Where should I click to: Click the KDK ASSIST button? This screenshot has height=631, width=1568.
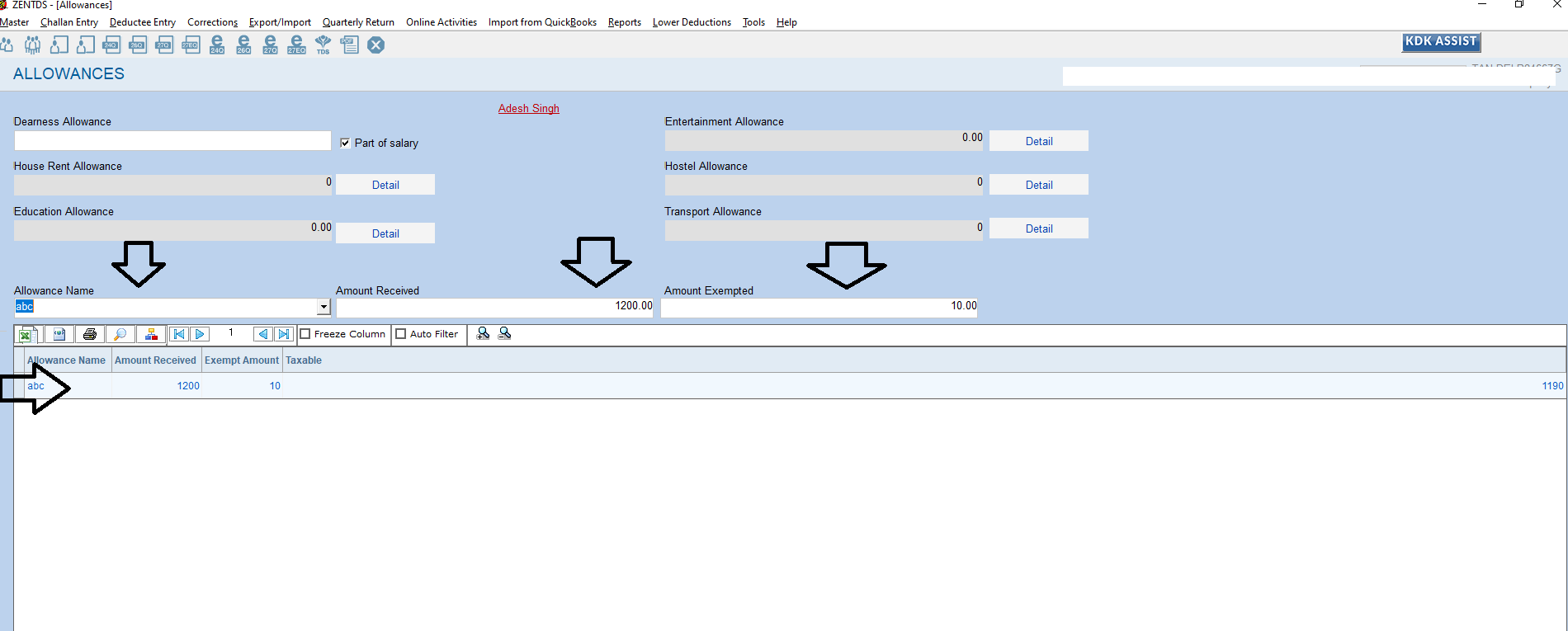click(1441, 42)
